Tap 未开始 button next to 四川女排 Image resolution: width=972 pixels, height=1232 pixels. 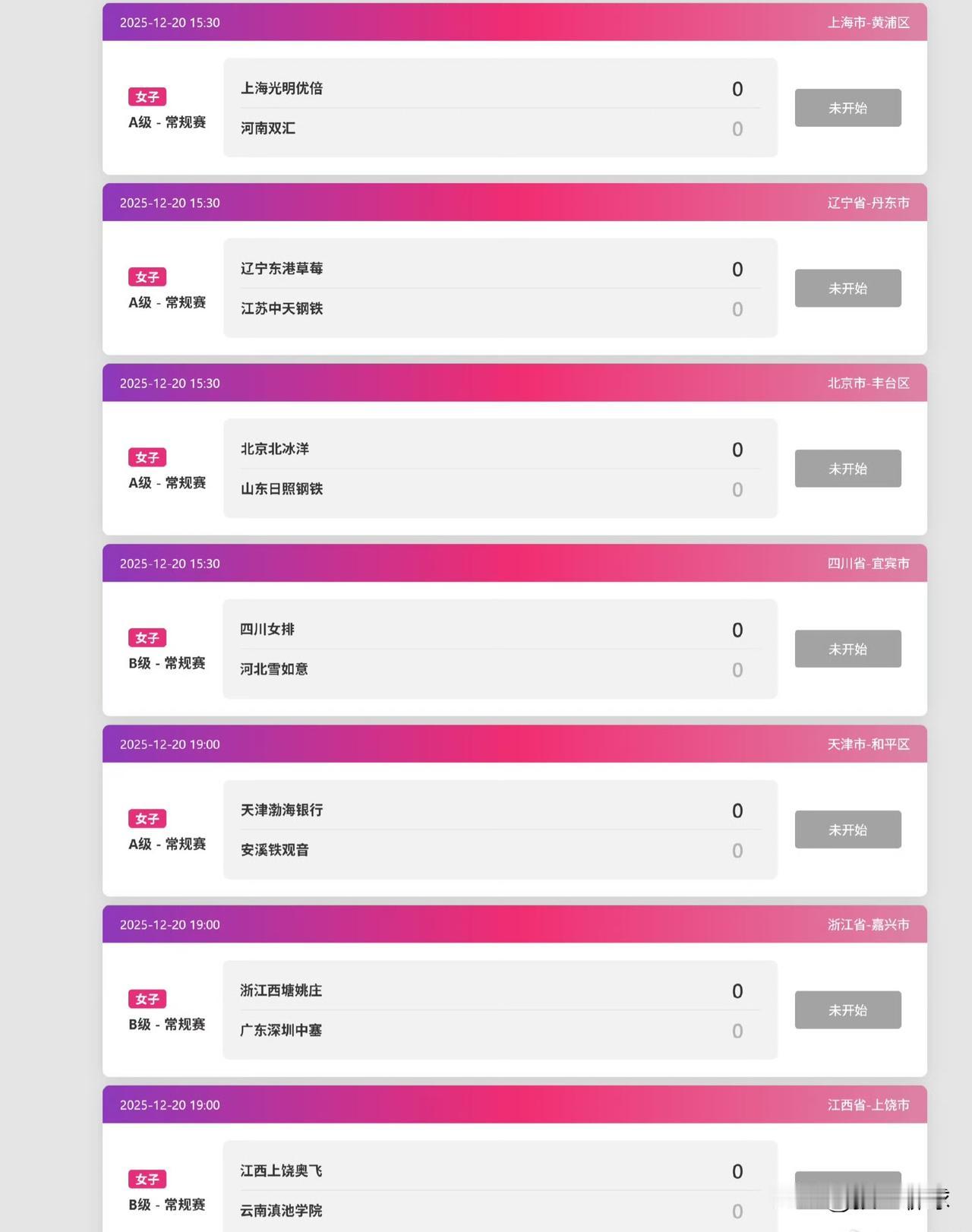coord(847,649)
